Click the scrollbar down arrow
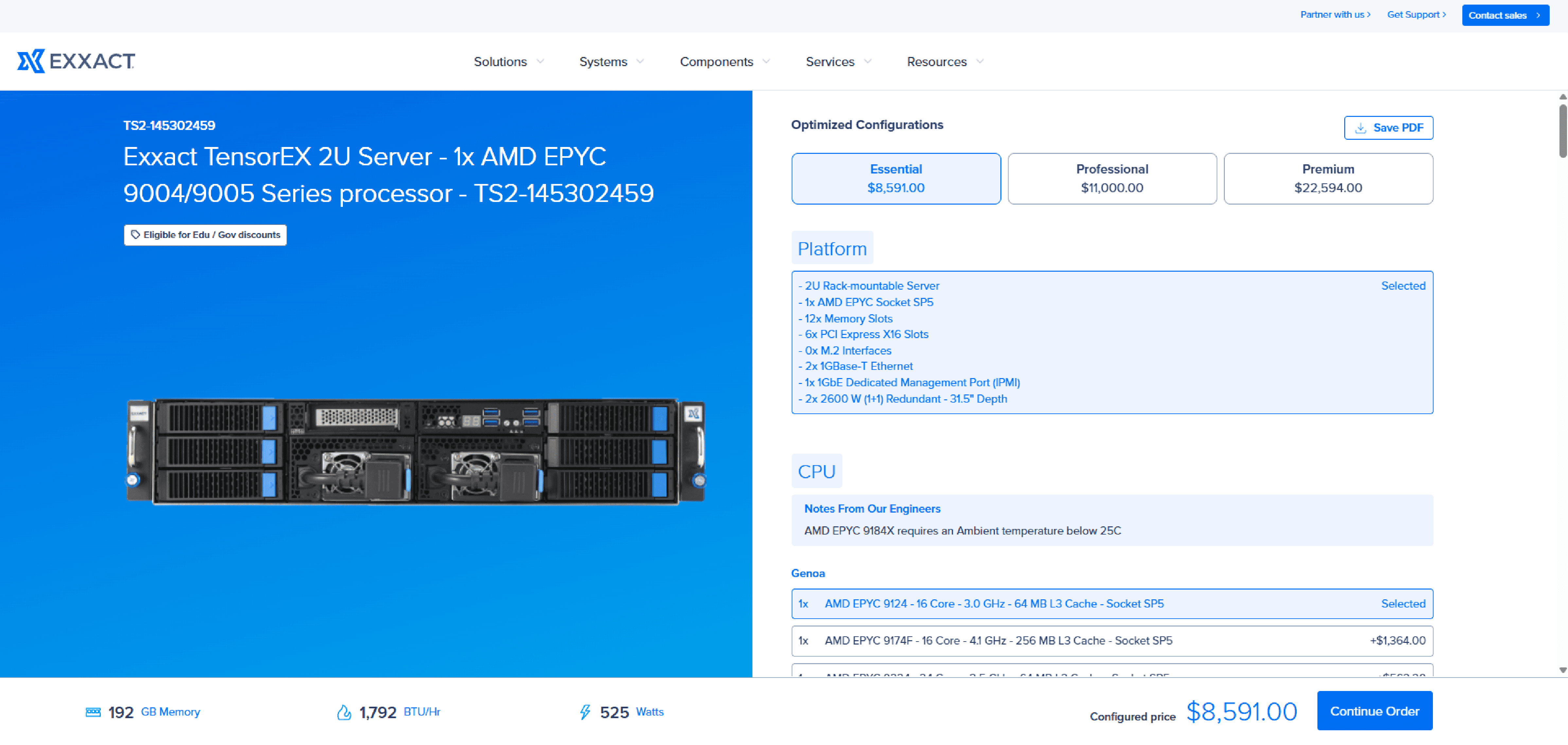The height and width of the screenshot is (745, 1568). pos(1562,669)
